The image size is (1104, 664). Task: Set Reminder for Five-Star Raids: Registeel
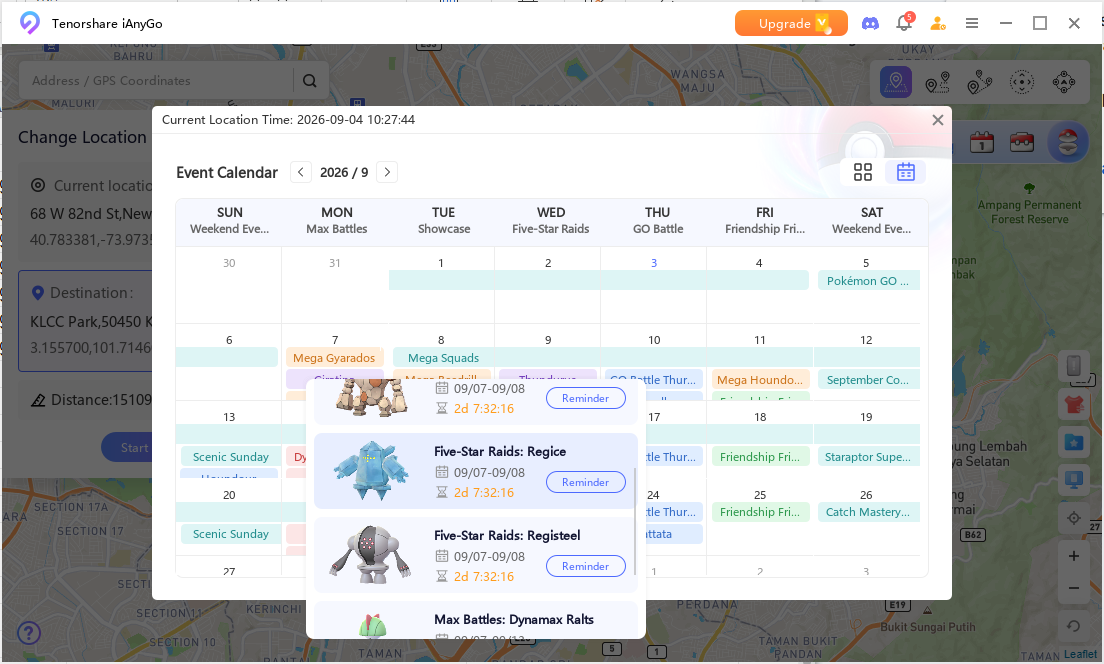585,566
